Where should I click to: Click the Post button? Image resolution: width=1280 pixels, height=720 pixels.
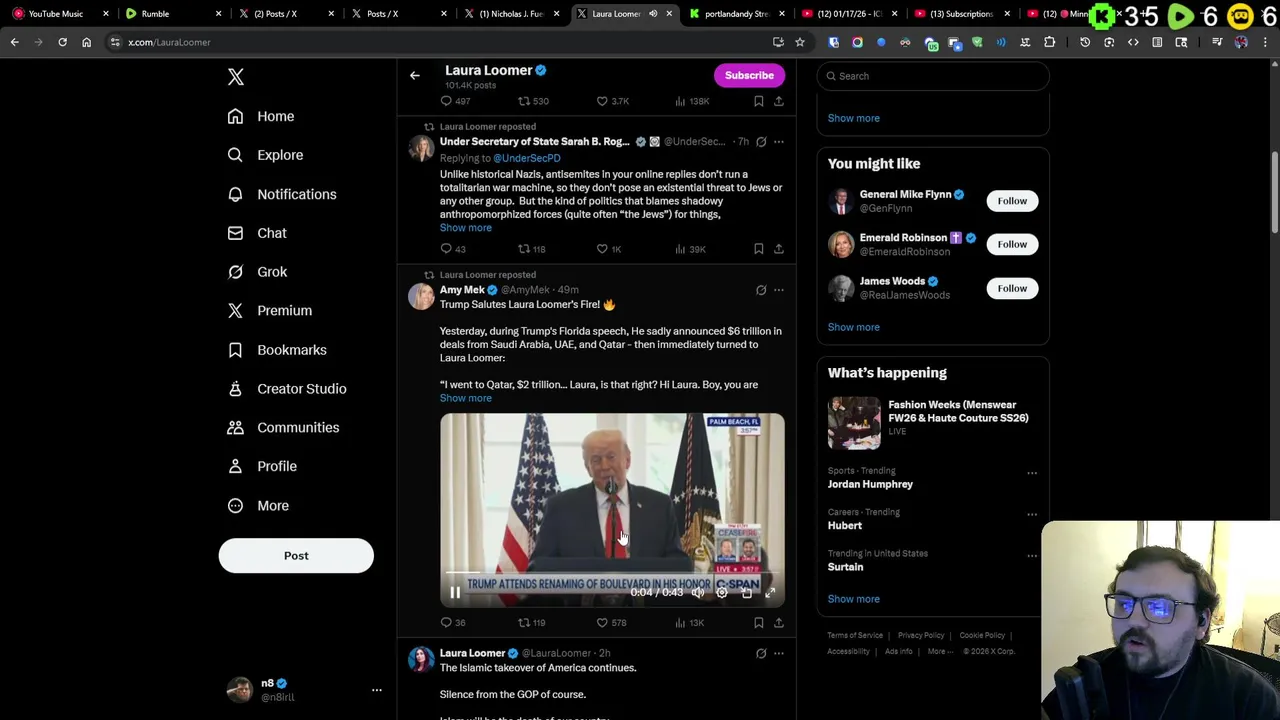pyautogui.click(x=296, y=556)
